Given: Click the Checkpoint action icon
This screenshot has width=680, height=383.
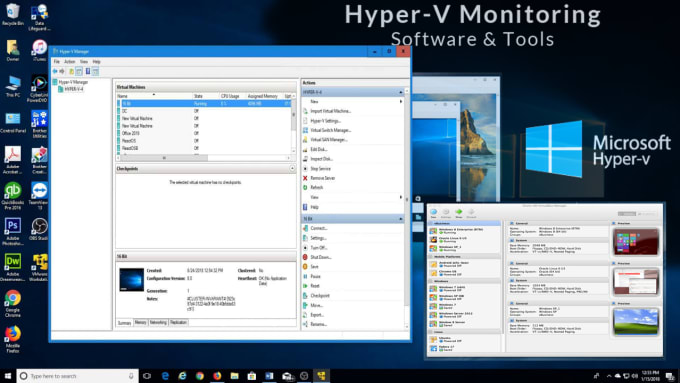Looking at the screenshot, I should 305,295.
